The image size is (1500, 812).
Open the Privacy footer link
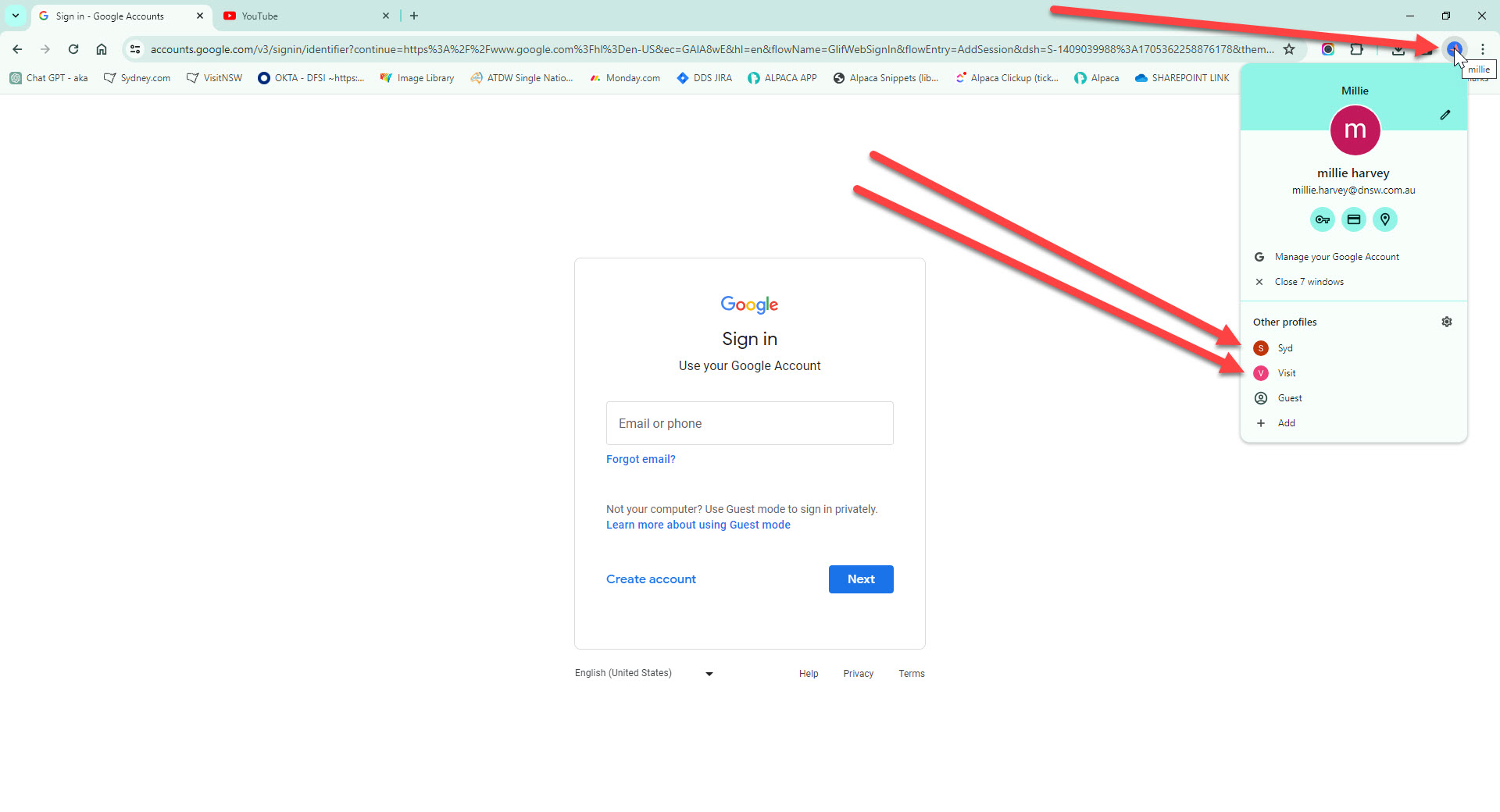[x=859, y=674]
